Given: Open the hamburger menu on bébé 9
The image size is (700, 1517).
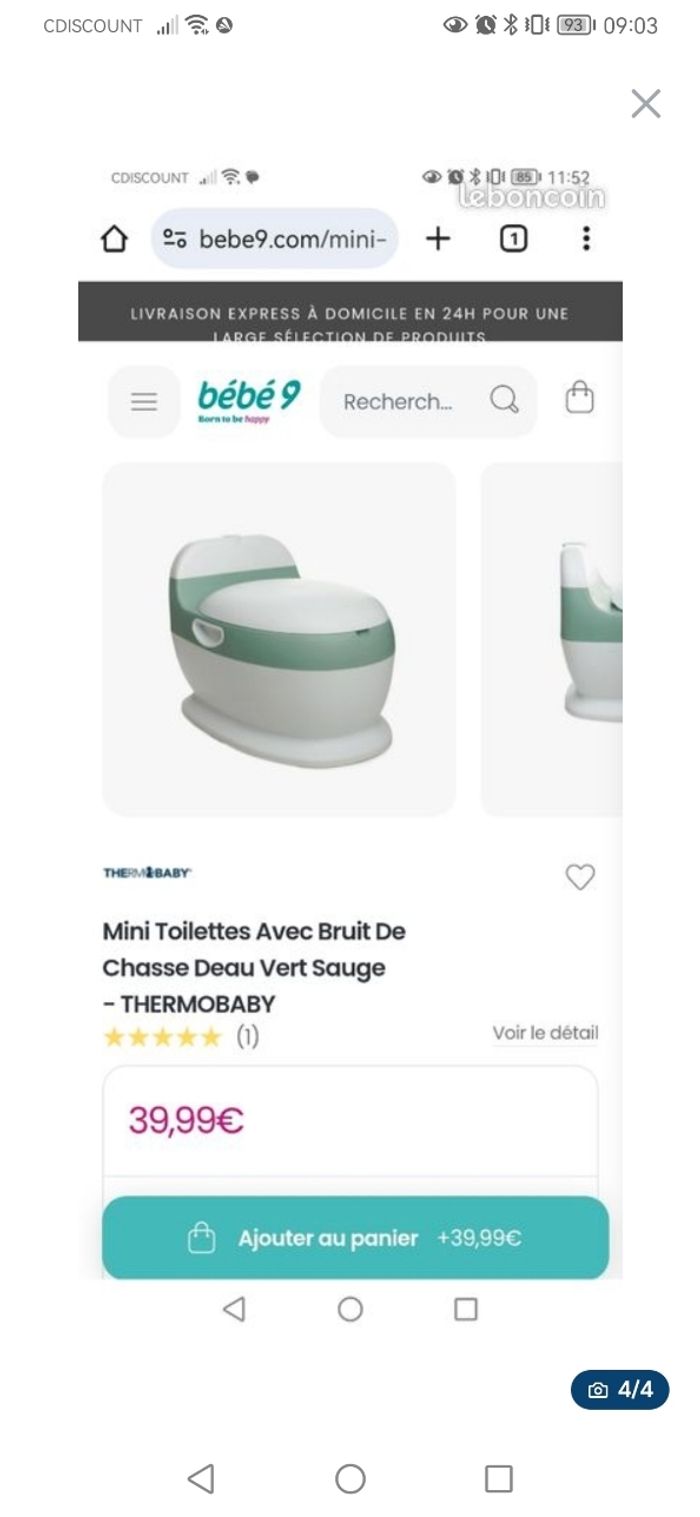Looking at the screenshot, I should (144, 402).
